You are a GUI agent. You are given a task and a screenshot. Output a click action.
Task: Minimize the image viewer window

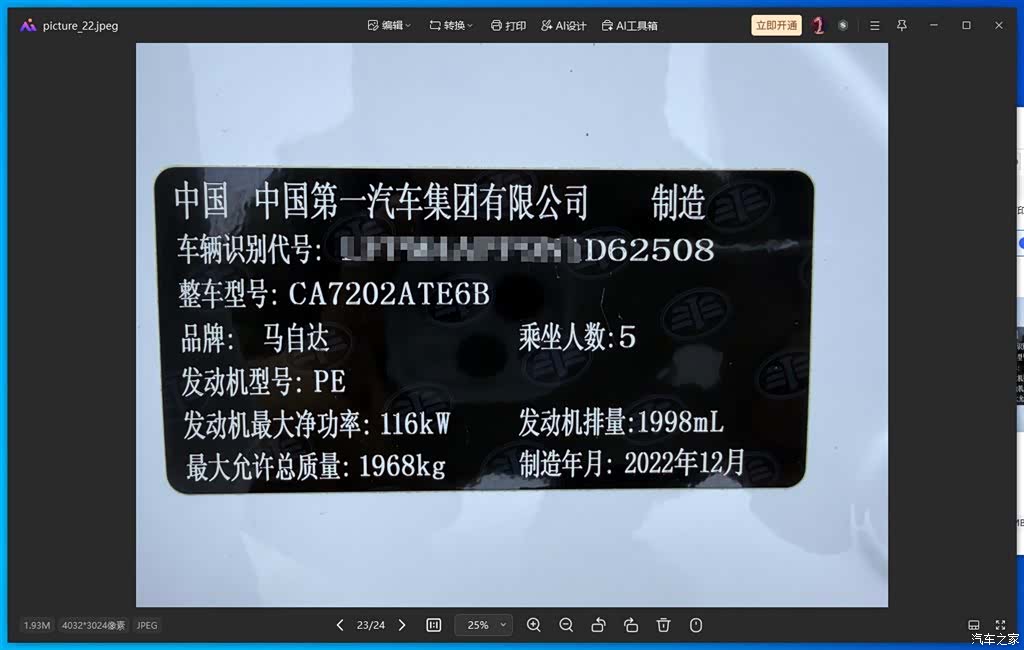934,25
